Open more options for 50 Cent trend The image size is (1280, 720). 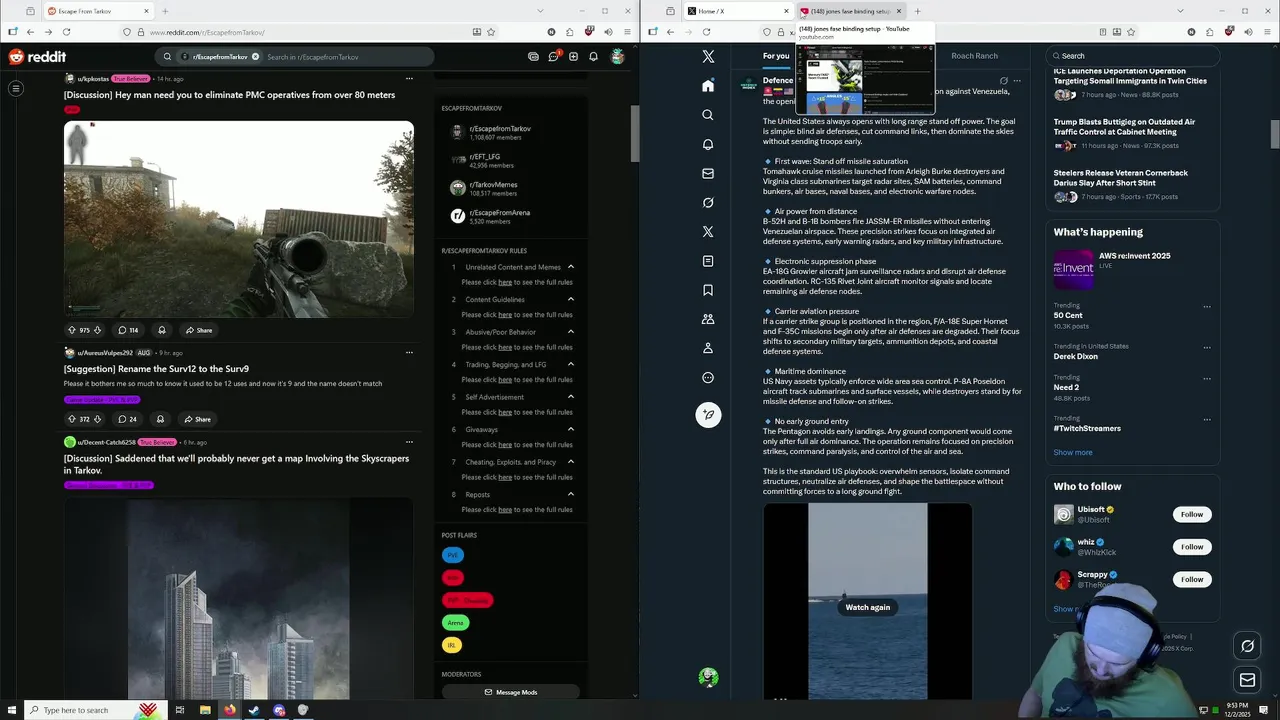coord(1207,307)
